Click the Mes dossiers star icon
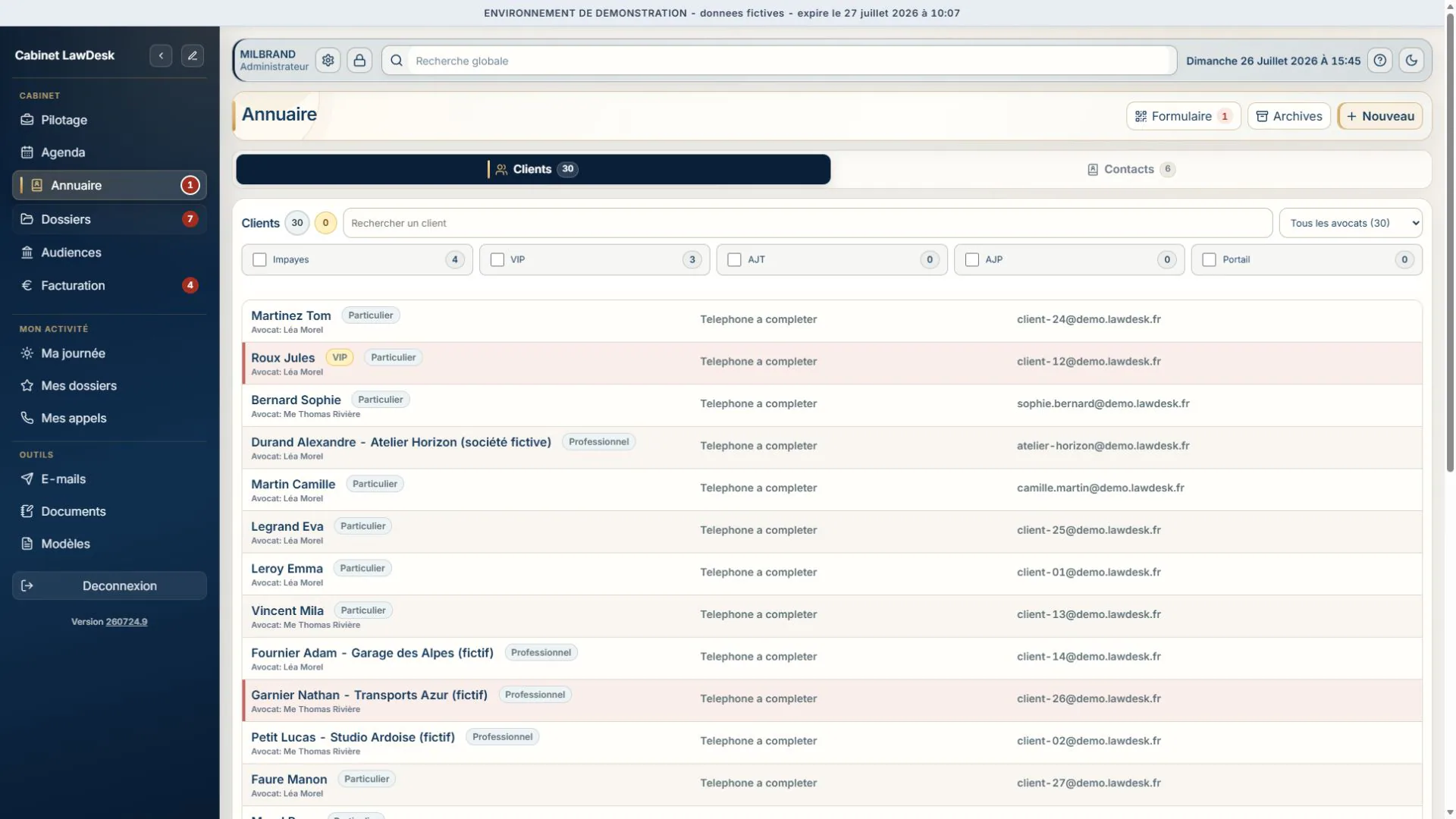 click(x=27, y=385)
